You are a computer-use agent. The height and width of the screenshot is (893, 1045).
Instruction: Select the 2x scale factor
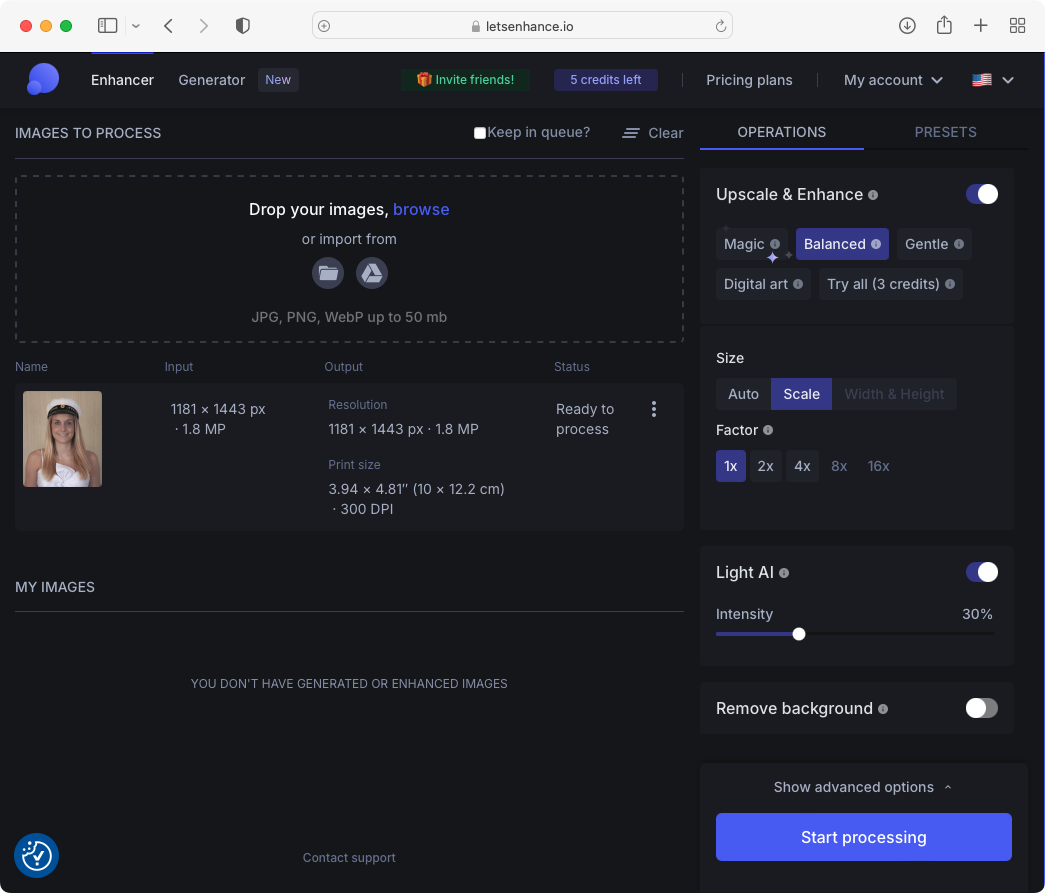point(765,466)
